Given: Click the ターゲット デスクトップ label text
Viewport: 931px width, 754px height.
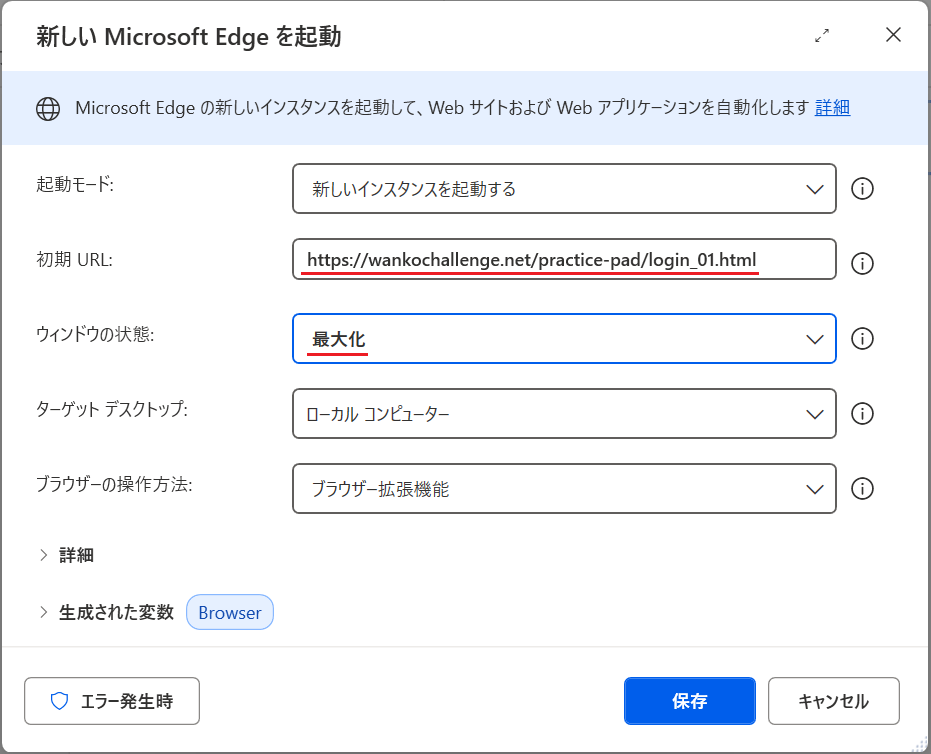Looking at the screenshot, I should click(112, 409).
